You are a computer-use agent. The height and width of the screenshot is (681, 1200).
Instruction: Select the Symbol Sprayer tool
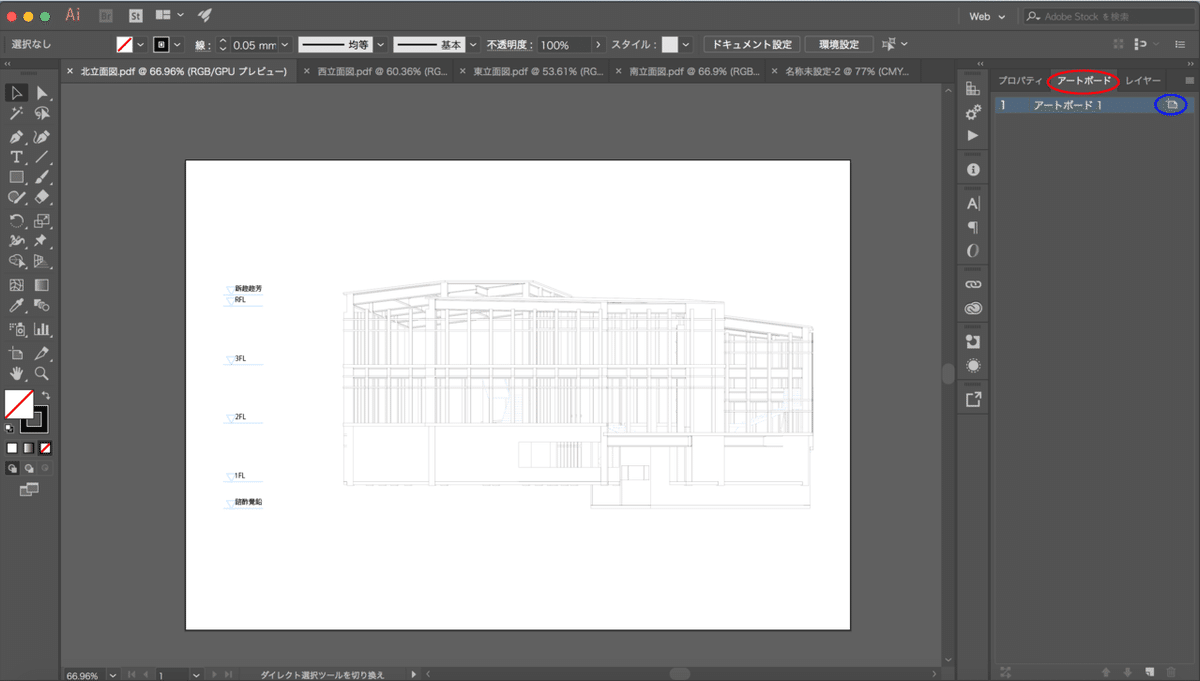[17, 329]
